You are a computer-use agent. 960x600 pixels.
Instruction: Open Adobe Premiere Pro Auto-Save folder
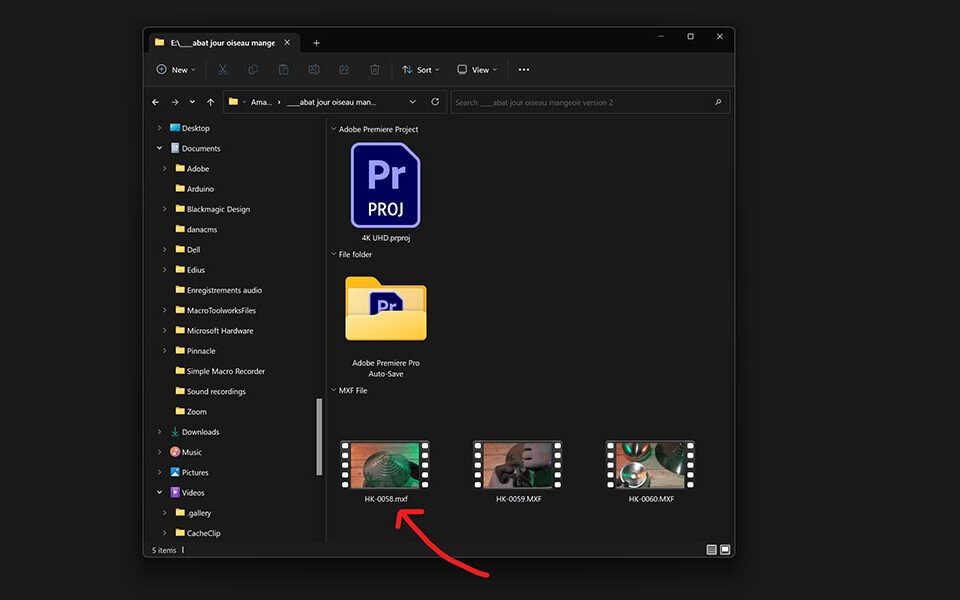(386, 309)
